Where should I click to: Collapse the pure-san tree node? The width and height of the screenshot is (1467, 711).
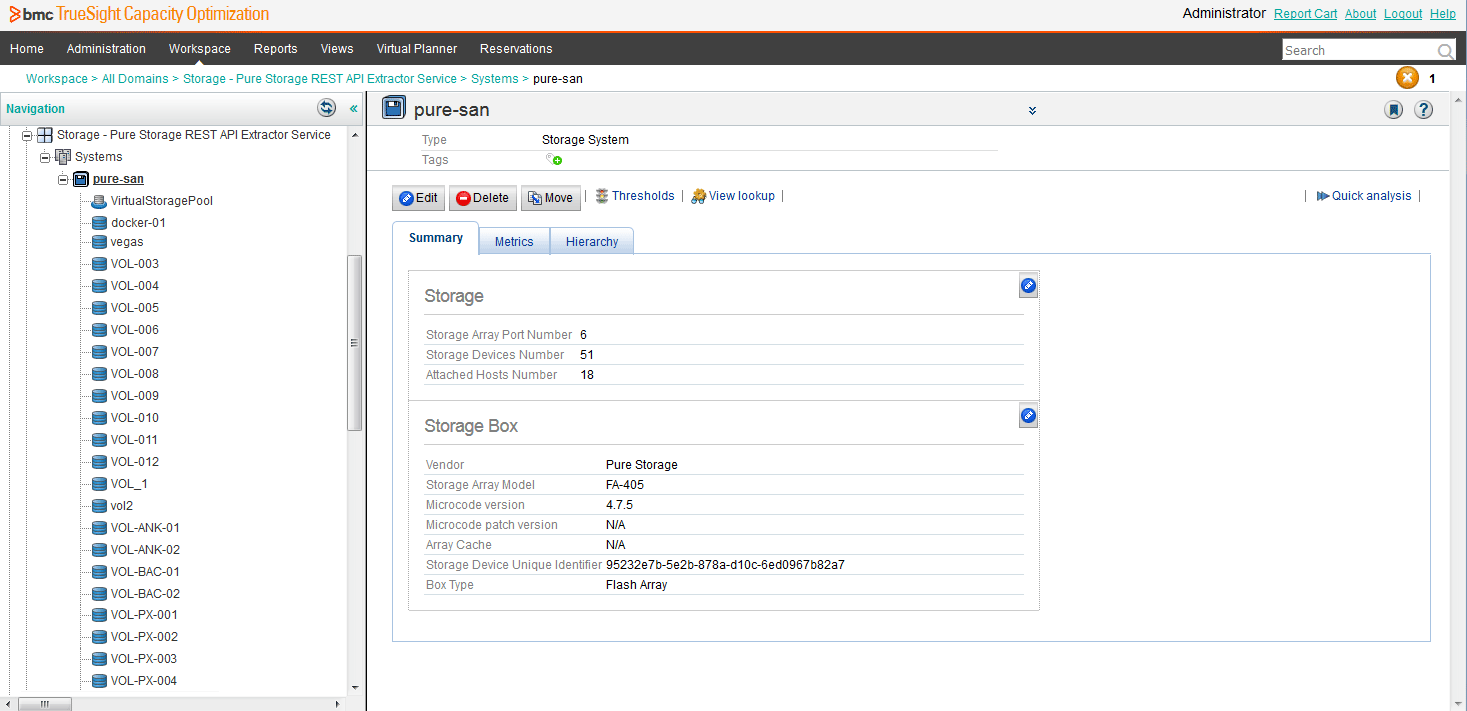63,179
